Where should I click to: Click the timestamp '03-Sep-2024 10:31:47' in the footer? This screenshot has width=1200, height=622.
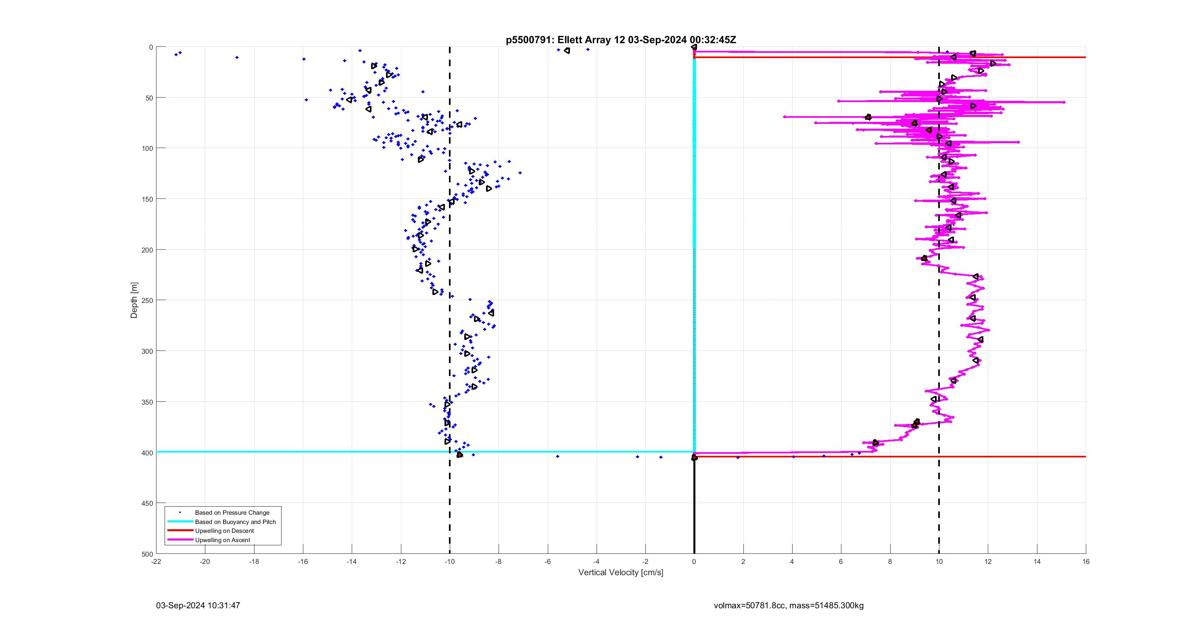pyautogui.click(x=198, y=605)
